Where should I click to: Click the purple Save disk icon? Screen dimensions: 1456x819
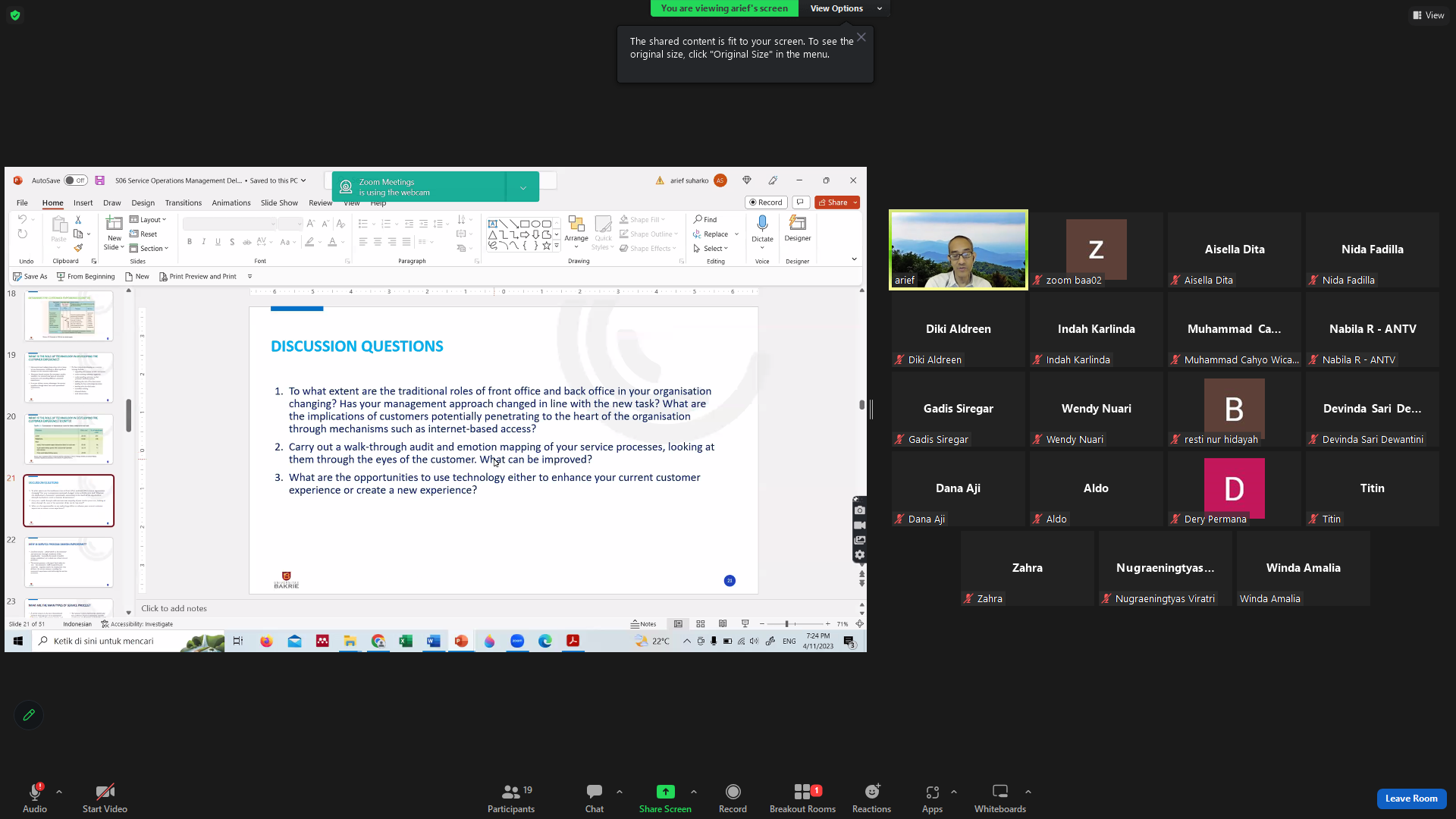tap(99, 180)
